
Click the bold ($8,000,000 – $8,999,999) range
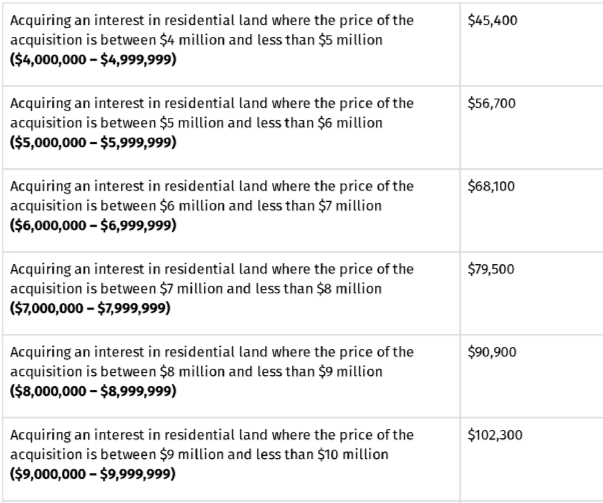tap(93, 390)
